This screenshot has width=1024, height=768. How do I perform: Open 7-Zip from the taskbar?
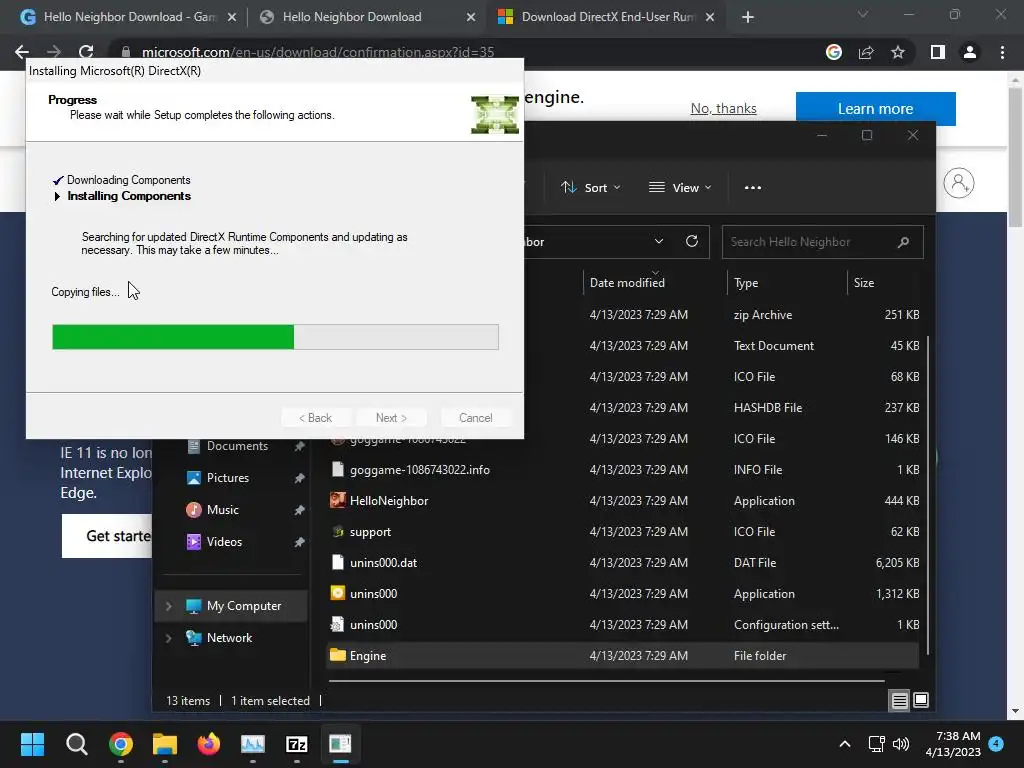tap(296, 744)
